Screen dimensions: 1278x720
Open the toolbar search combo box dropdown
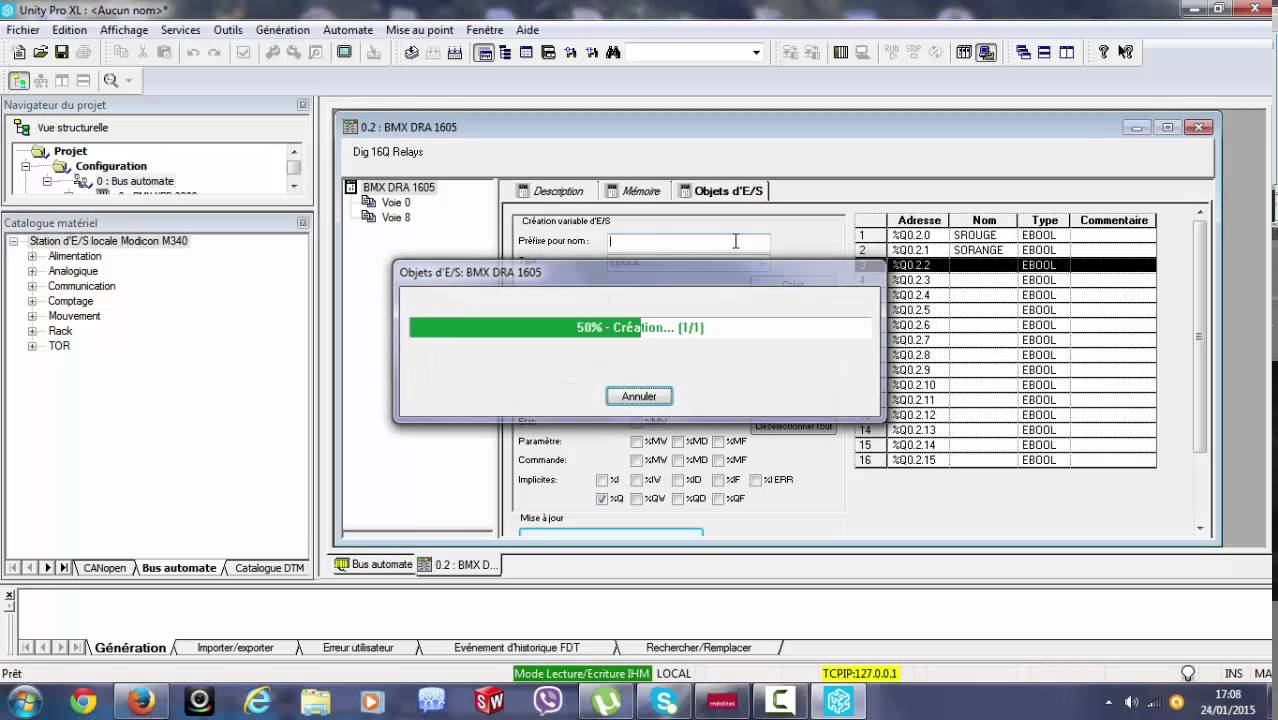[x=756, y=52]
